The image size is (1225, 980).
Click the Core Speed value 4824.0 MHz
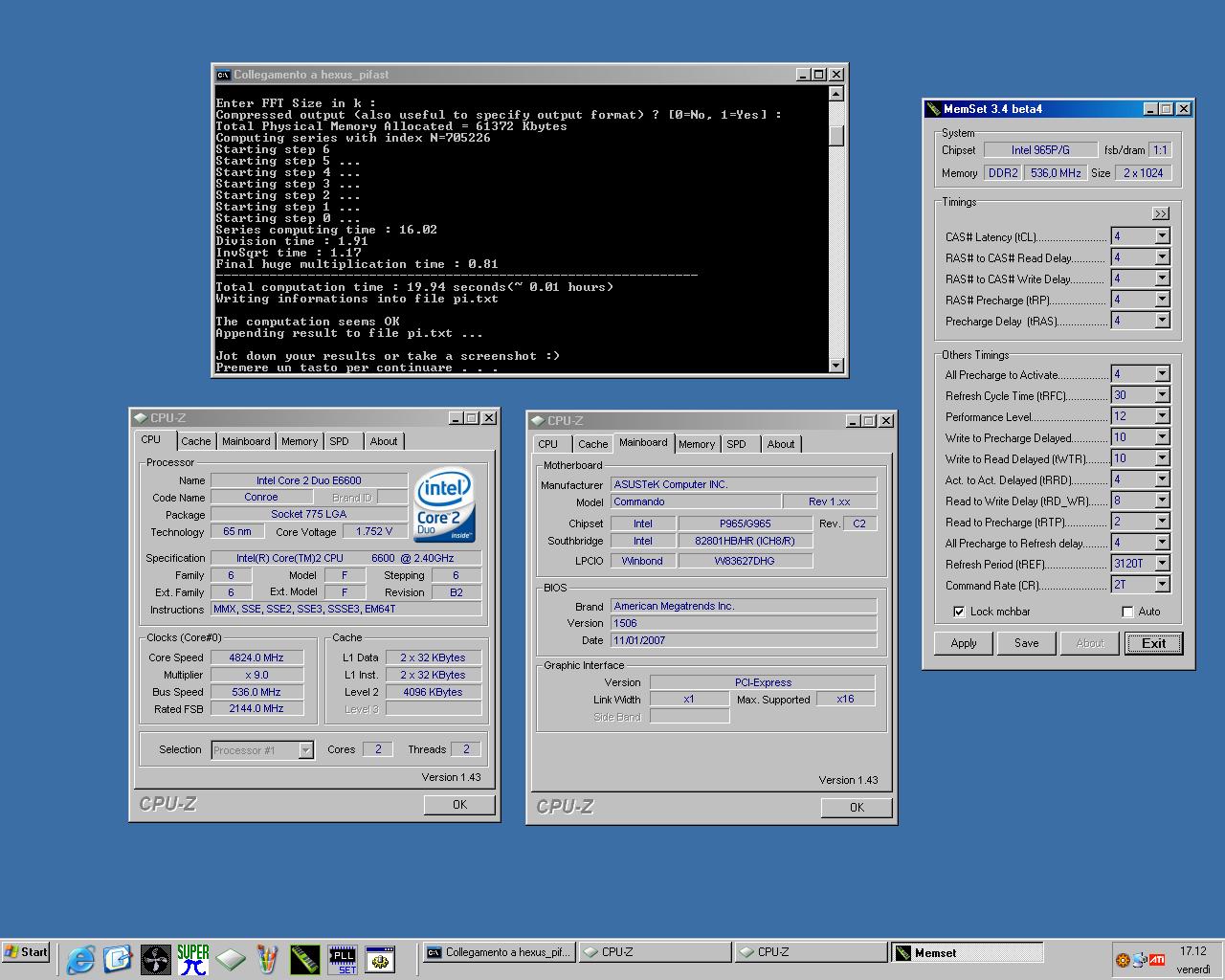256,657
